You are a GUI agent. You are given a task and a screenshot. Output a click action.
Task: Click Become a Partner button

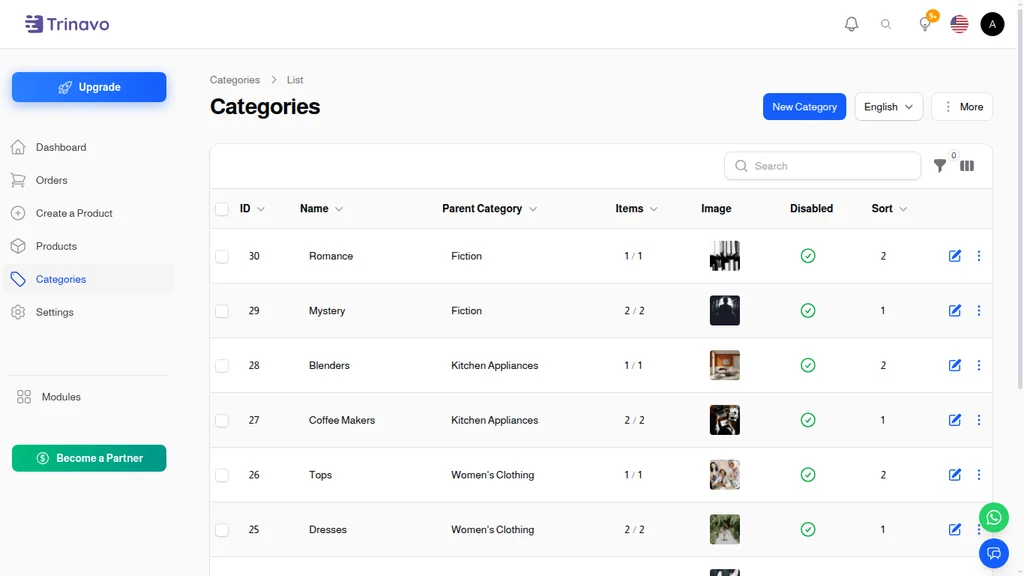pos(89,458)
